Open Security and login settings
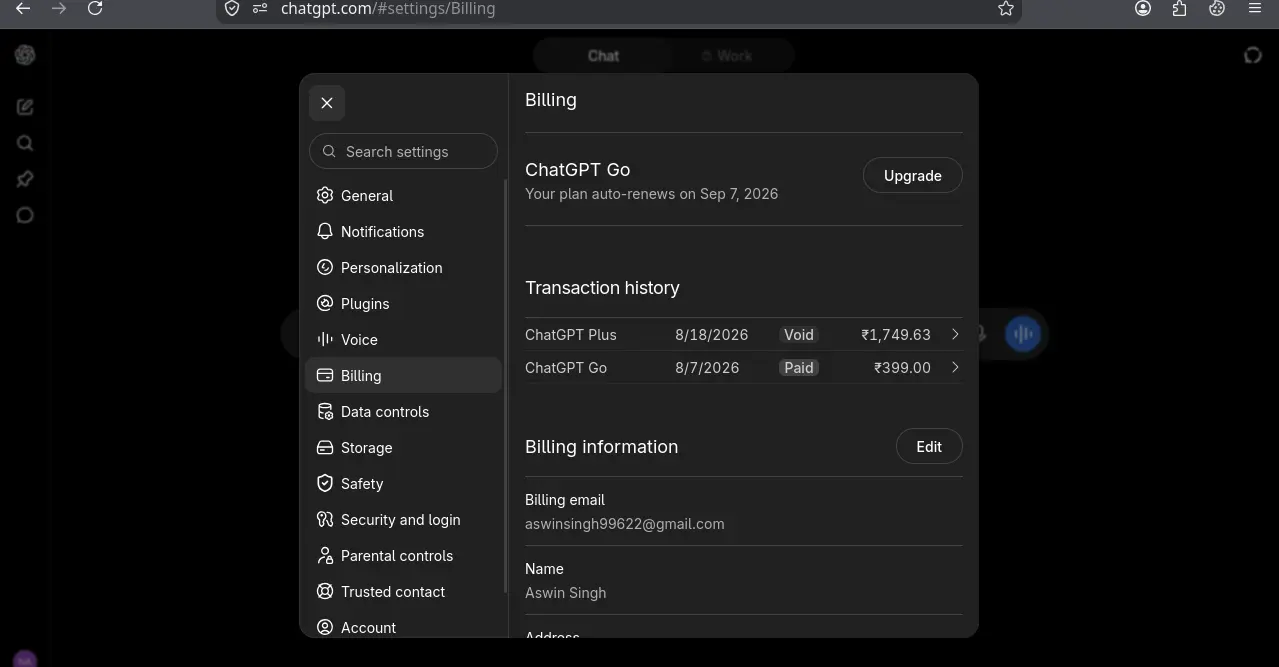Viewport: 1279px width, 667px height. 403,519
